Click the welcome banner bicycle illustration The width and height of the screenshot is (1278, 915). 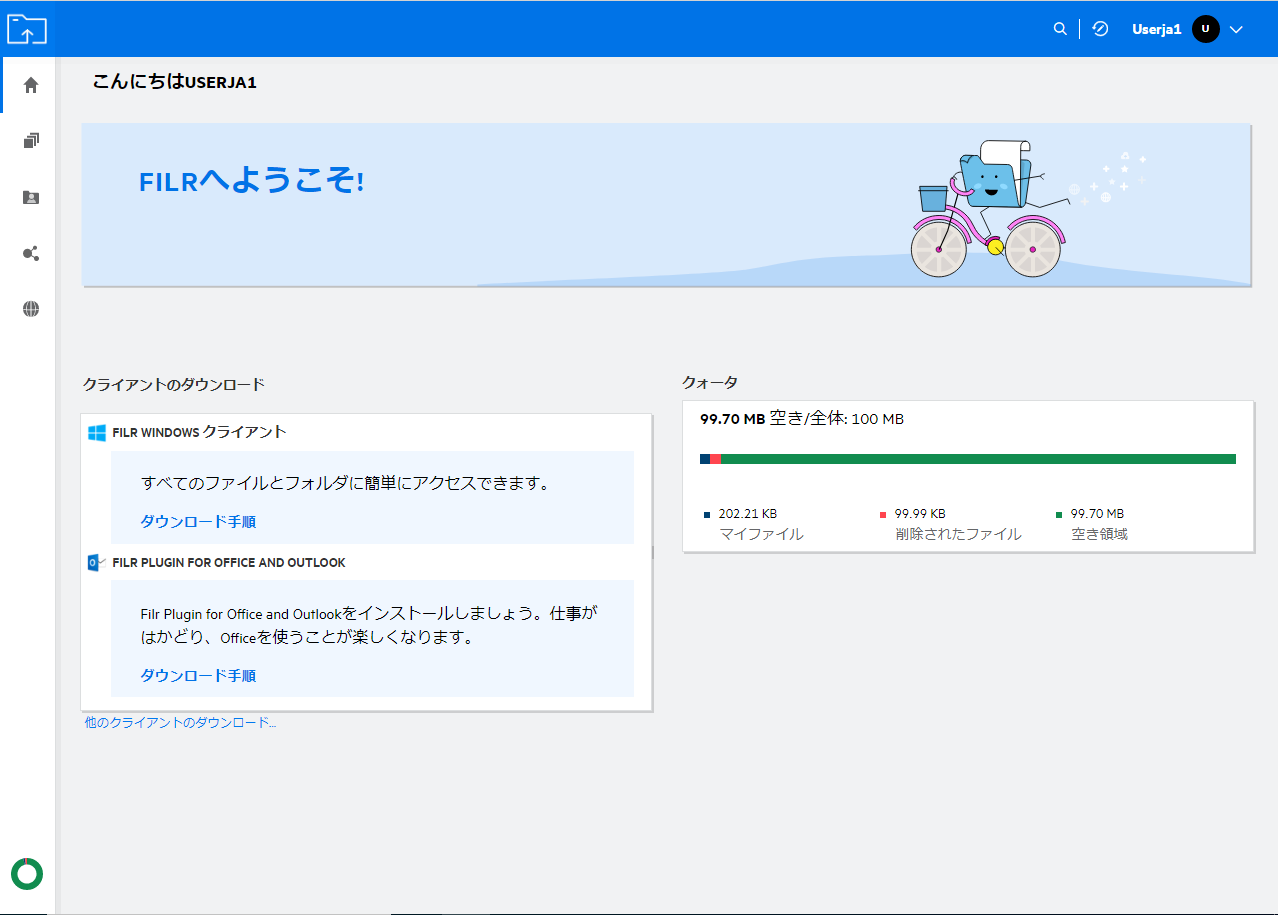click(985, 212)
